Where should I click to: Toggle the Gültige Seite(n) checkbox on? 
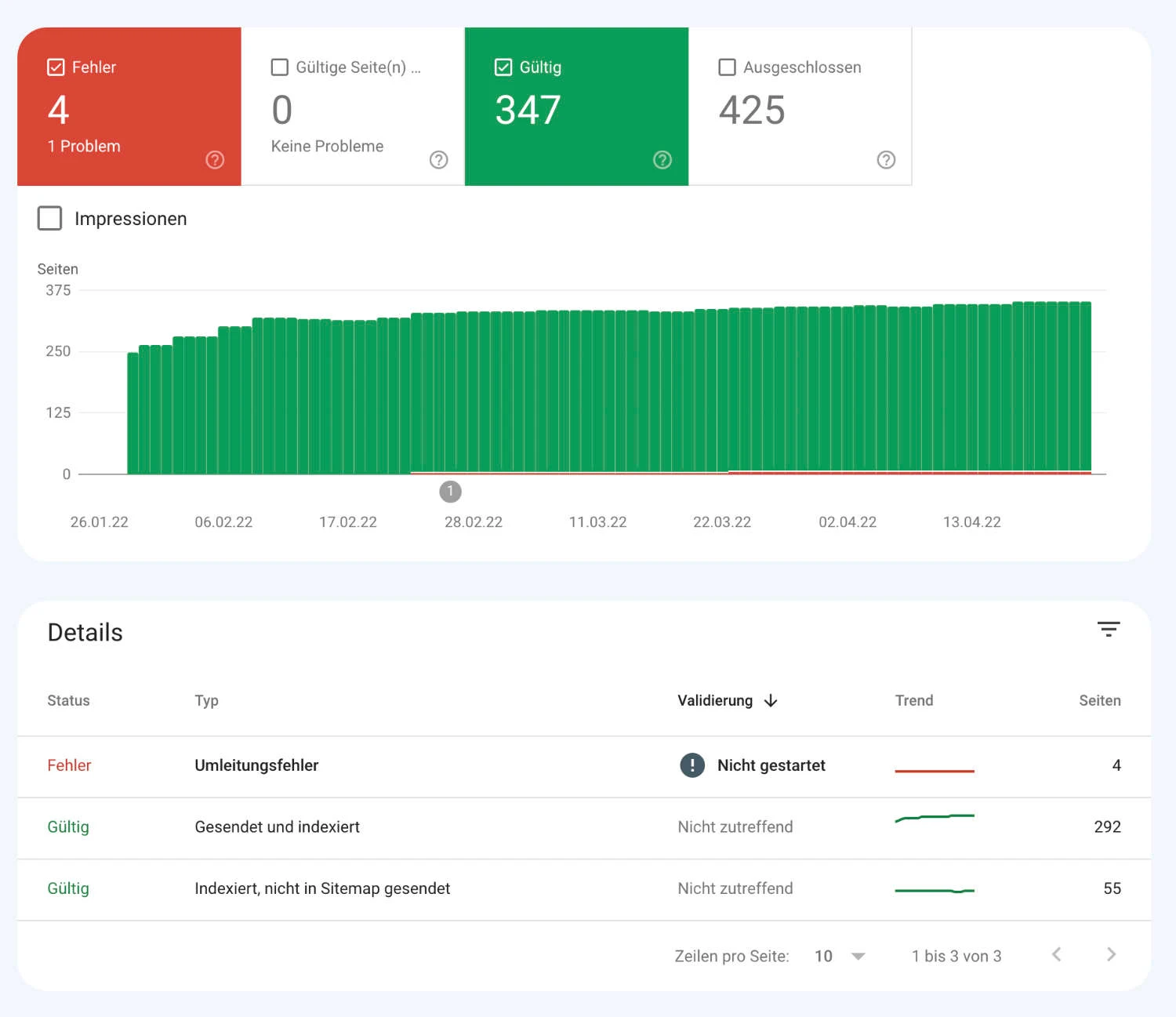tap(279, 67)
